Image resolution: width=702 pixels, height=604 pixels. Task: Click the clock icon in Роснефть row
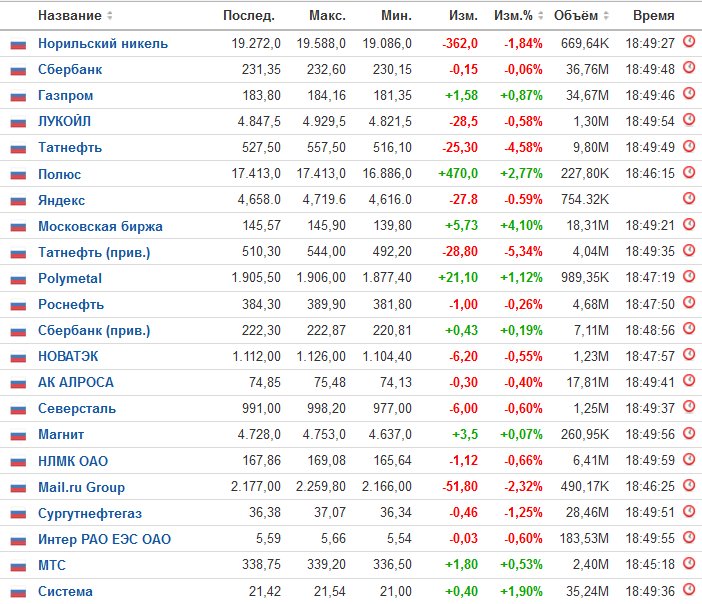(689, 303)
